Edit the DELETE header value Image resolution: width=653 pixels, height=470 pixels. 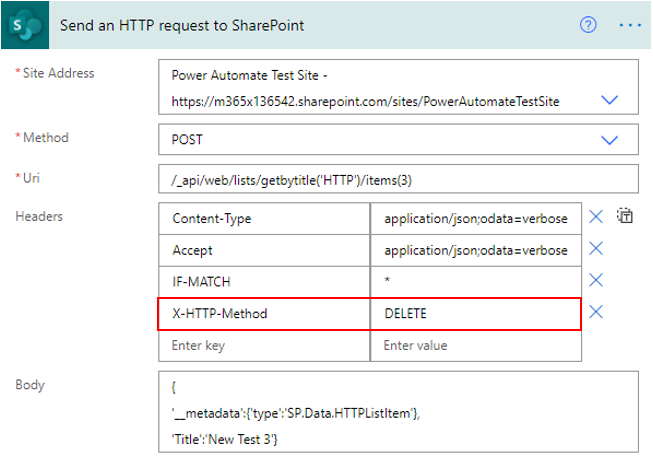476,314
